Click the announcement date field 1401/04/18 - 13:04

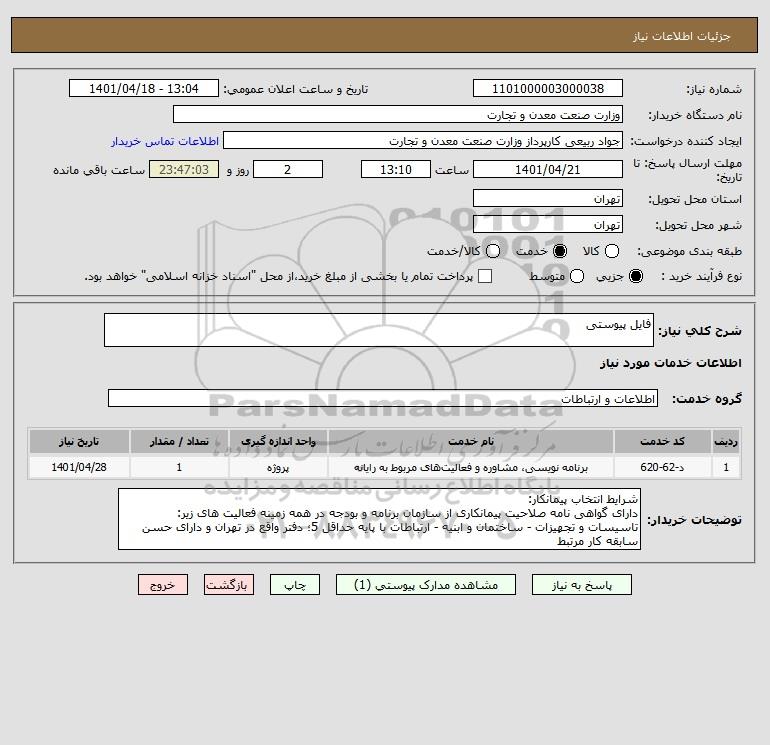pos(144,88)
